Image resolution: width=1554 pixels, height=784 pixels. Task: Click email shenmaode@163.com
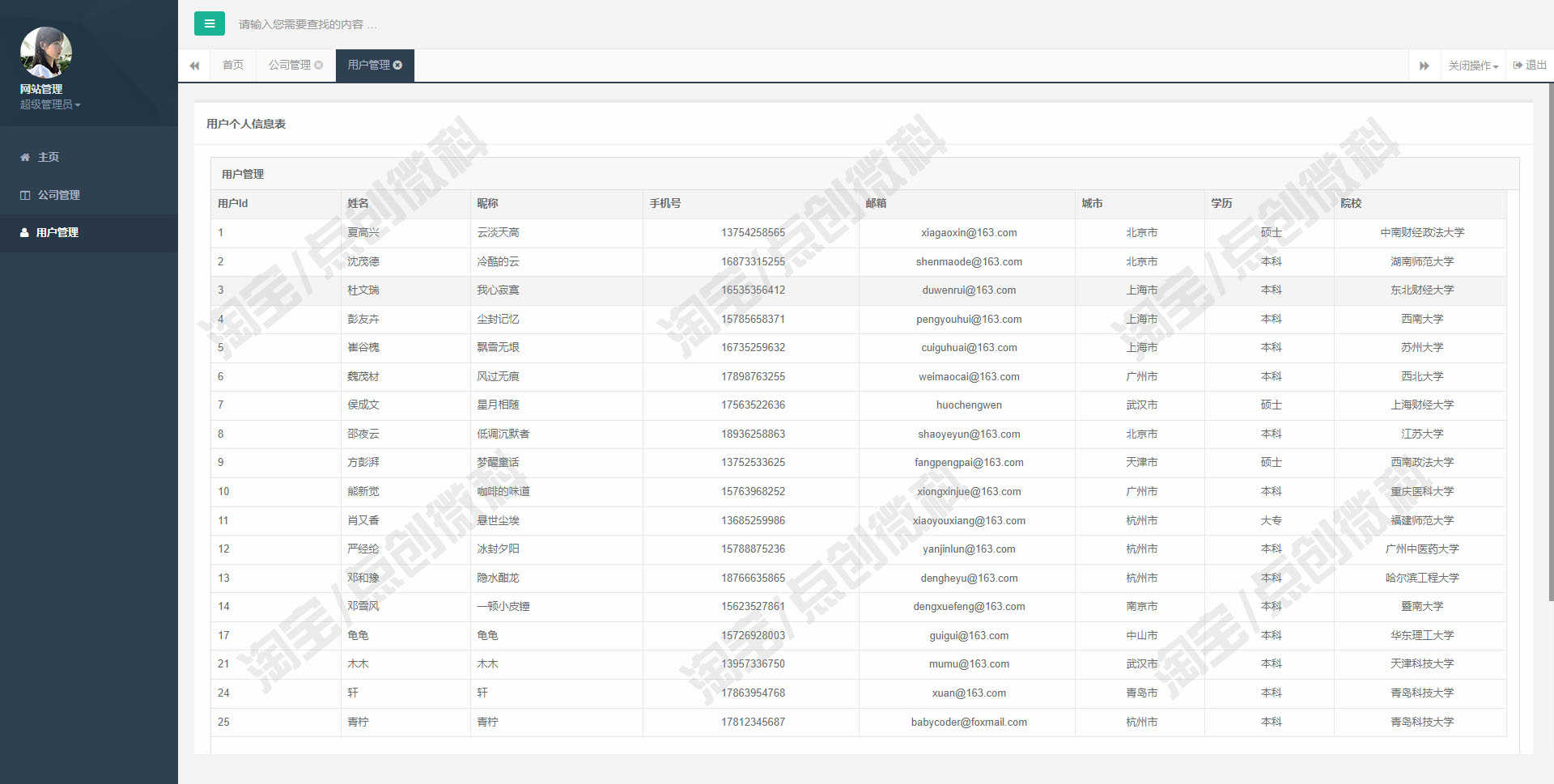pos(969,261)
